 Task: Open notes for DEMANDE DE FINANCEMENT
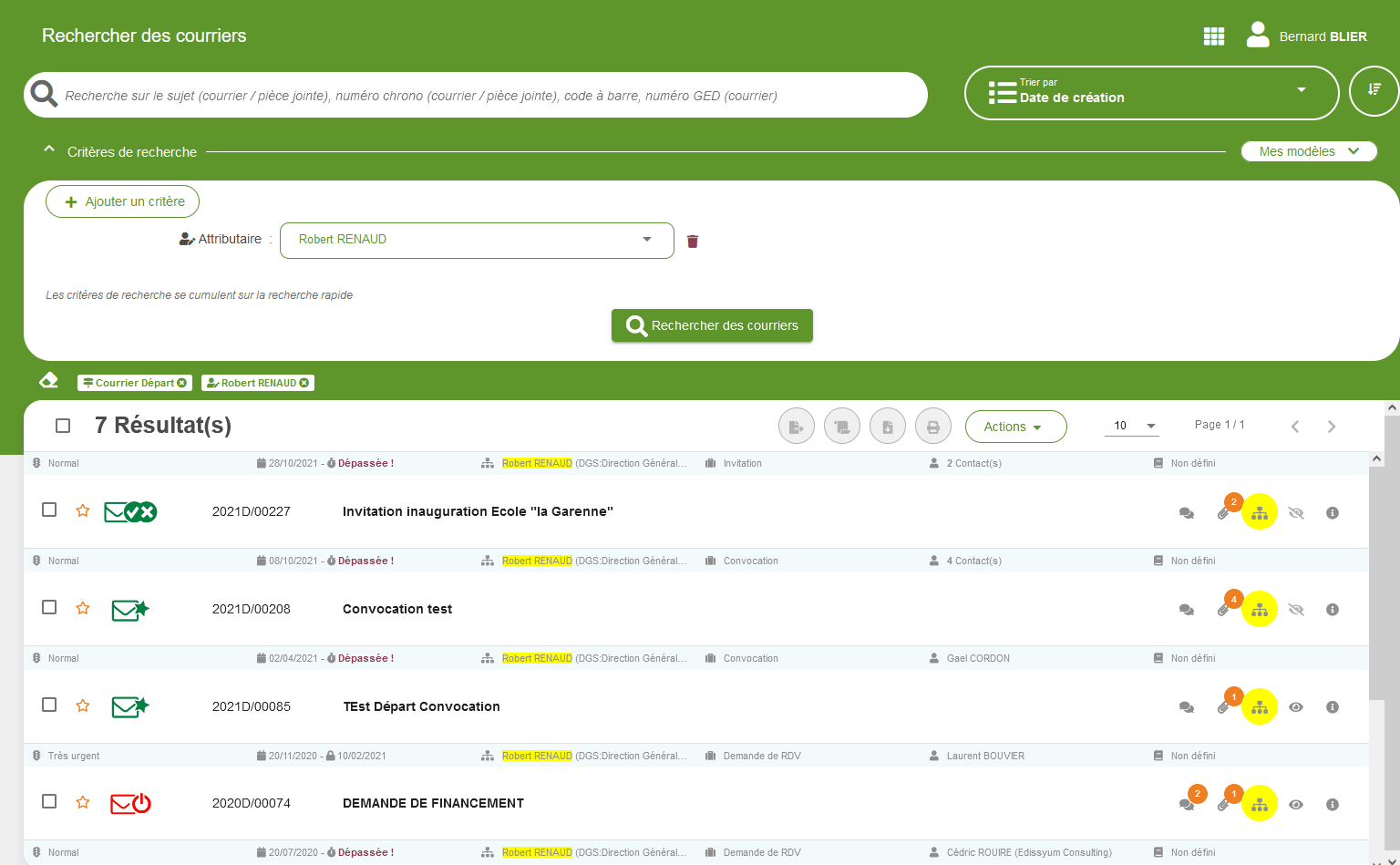click(x=1187, y=804)
